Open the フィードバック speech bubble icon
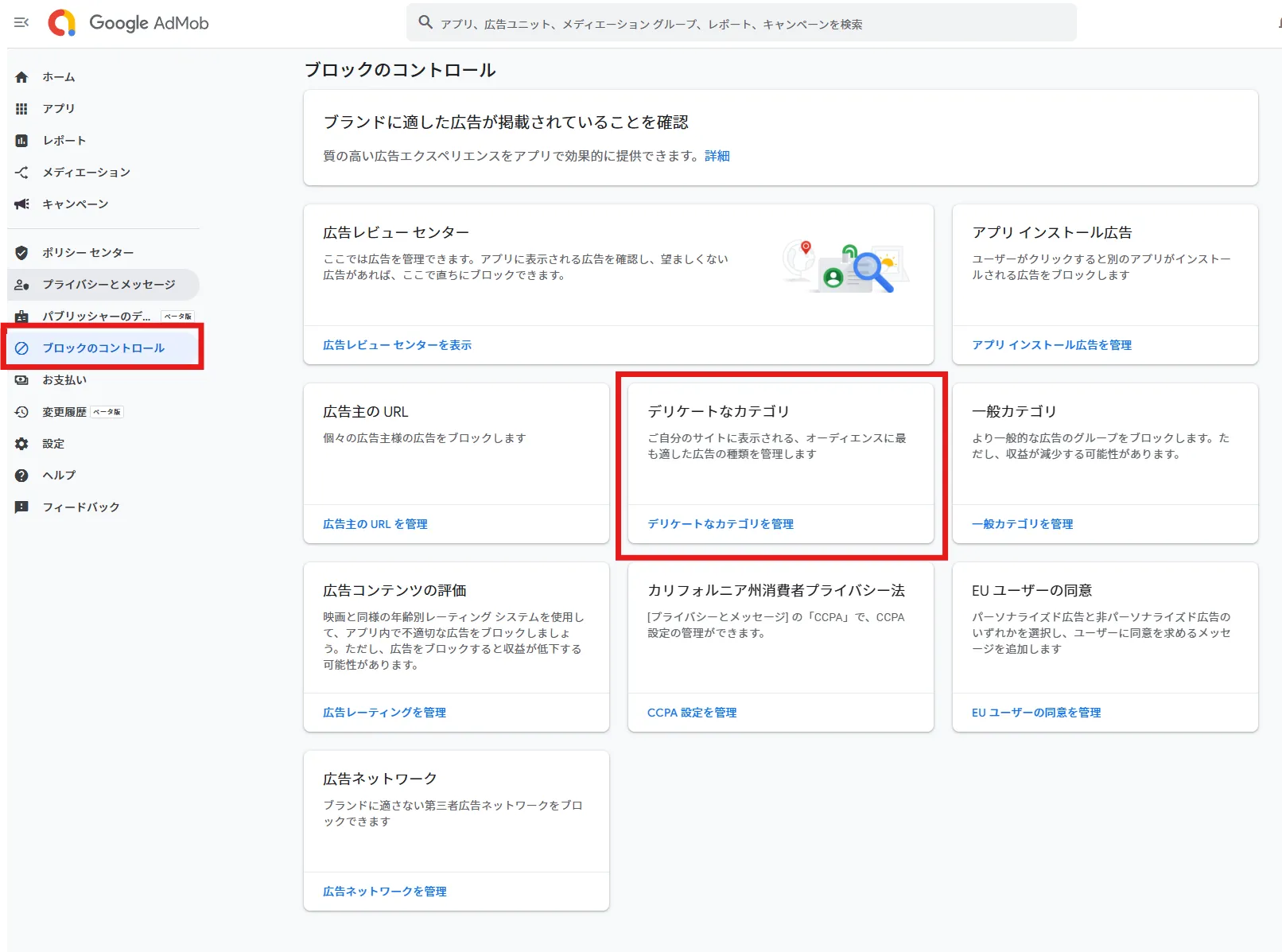The width and height of the screenshot is (1282, 952). [21, 507]
